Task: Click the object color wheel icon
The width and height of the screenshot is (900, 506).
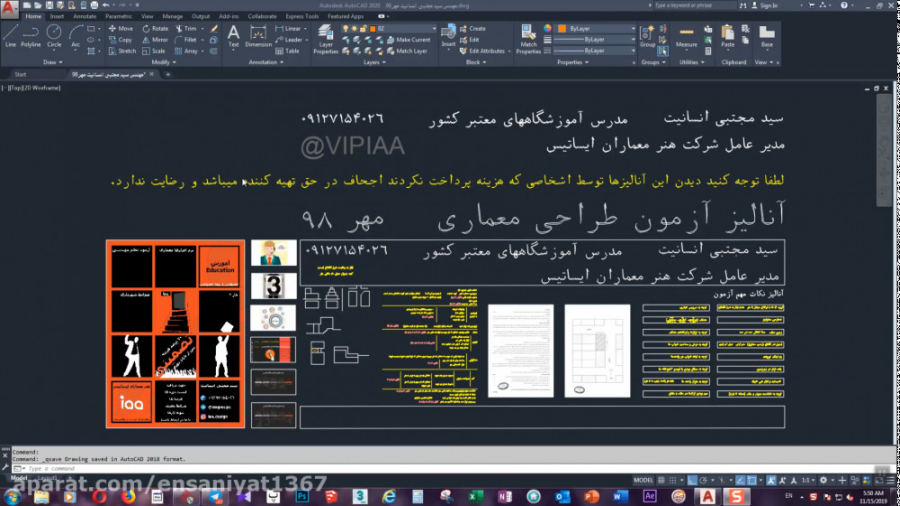Action: pyautogui.click(x=548, y=28)
